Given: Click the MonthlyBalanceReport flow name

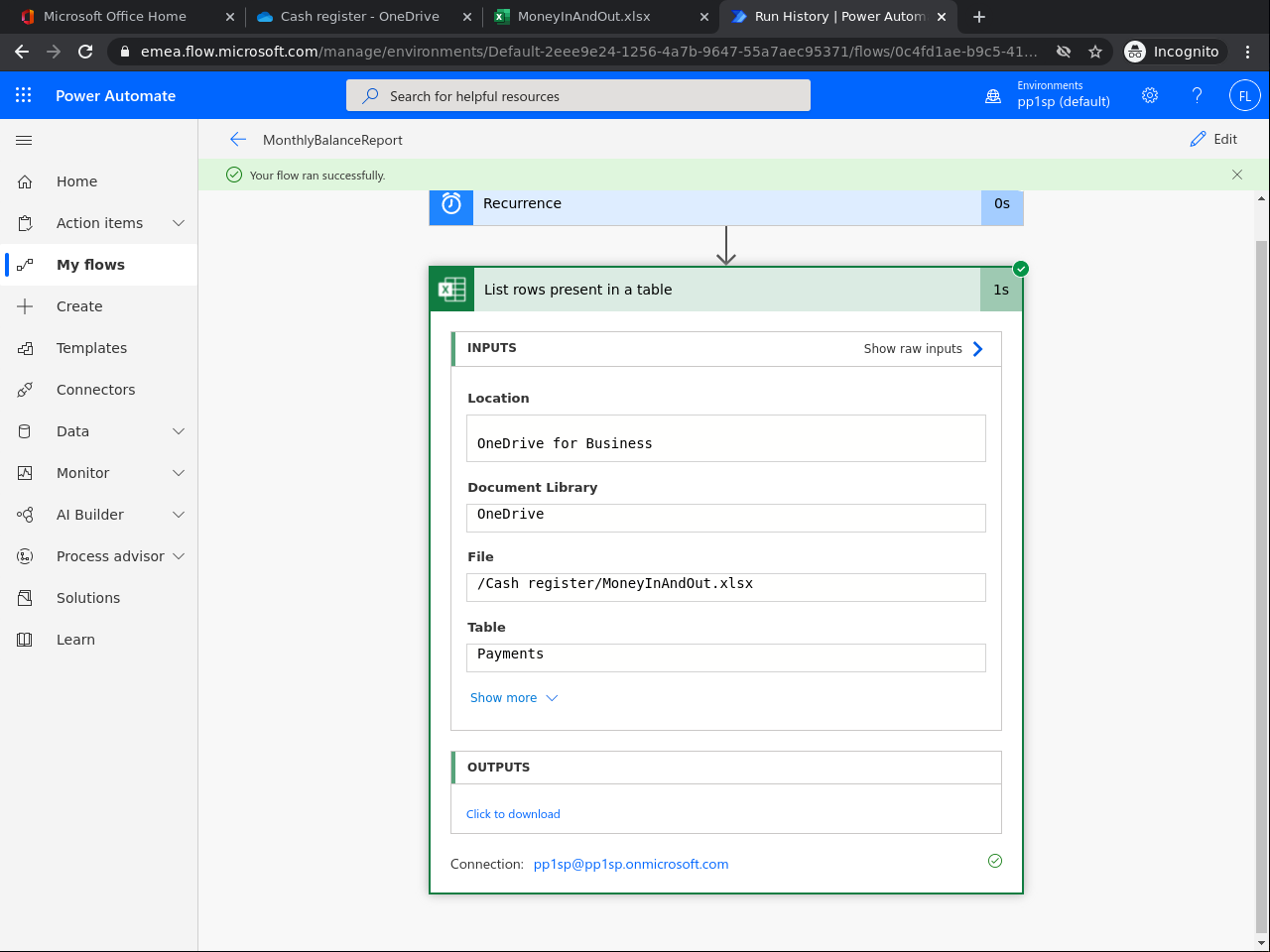Looking at the screenshot, I should tap(332, 140).
